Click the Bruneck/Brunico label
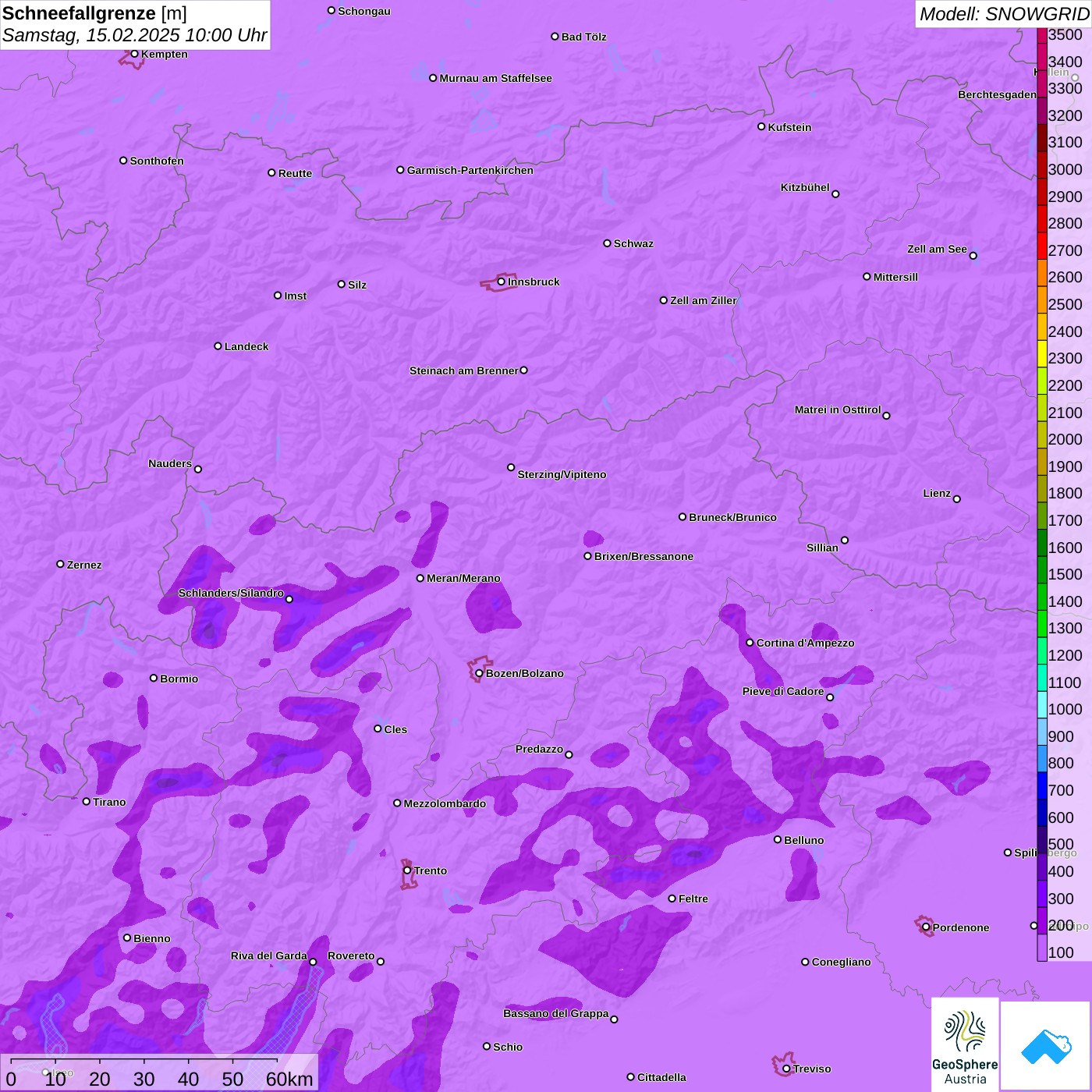1092x1092 pixels. click(732, 517)
